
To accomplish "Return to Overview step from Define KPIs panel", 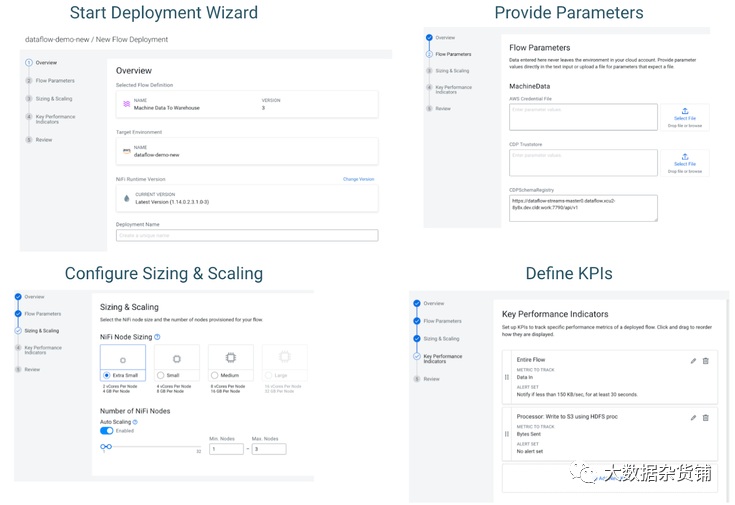I will (434, 303).
